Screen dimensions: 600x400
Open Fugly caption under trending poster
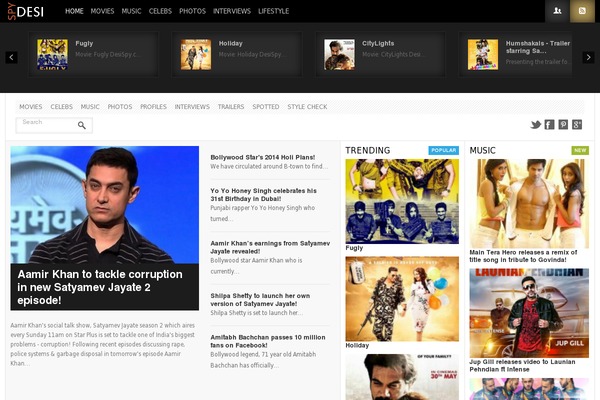354,248
